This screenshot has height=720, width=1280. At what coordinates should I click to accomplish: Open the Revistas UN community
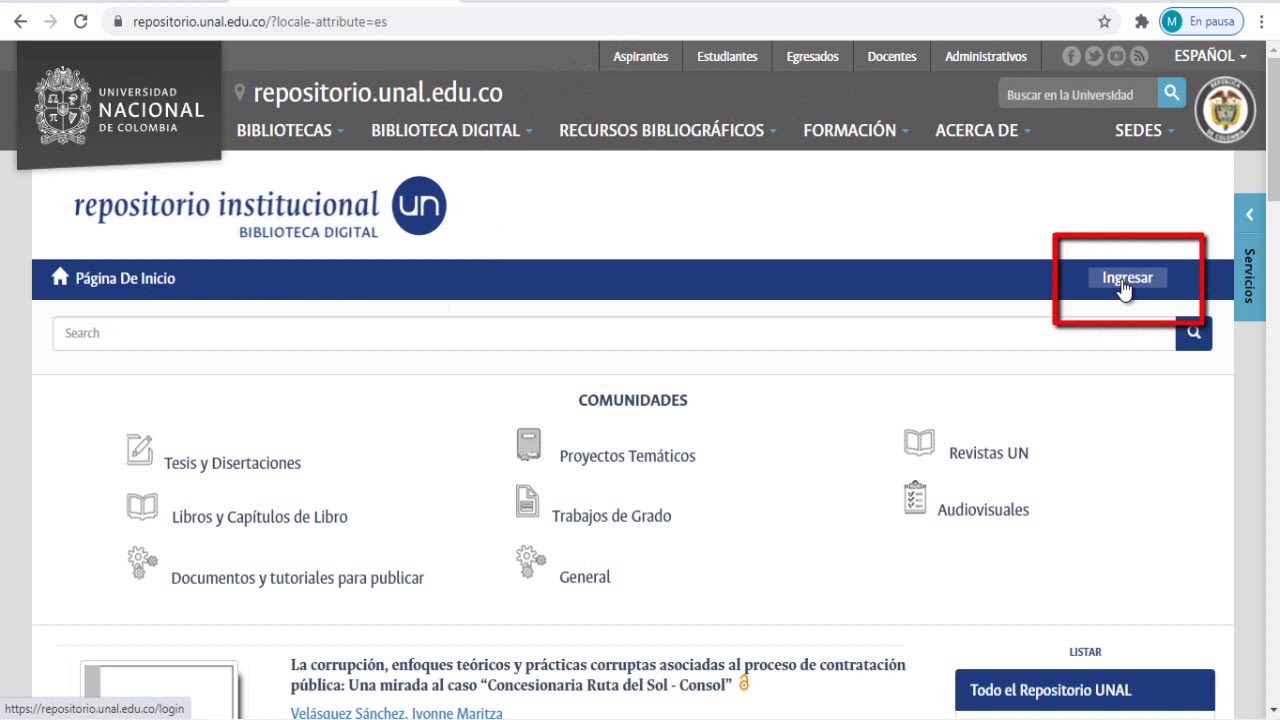989,453
